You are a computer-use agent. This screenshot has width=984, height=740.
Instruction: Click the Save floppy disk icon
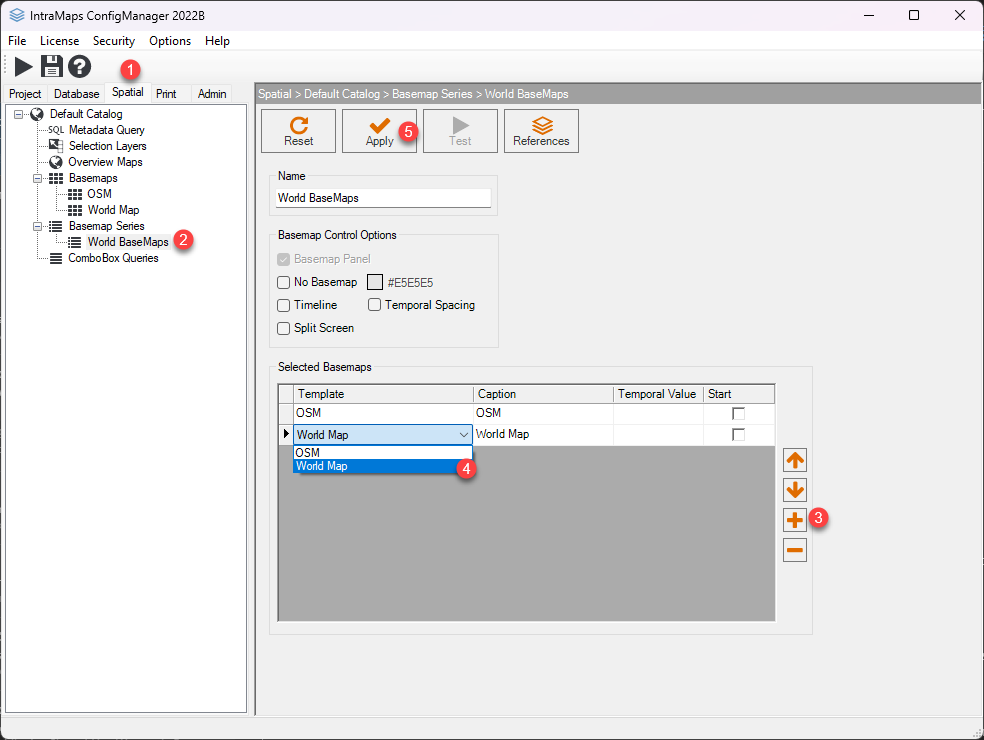[51, 67]
